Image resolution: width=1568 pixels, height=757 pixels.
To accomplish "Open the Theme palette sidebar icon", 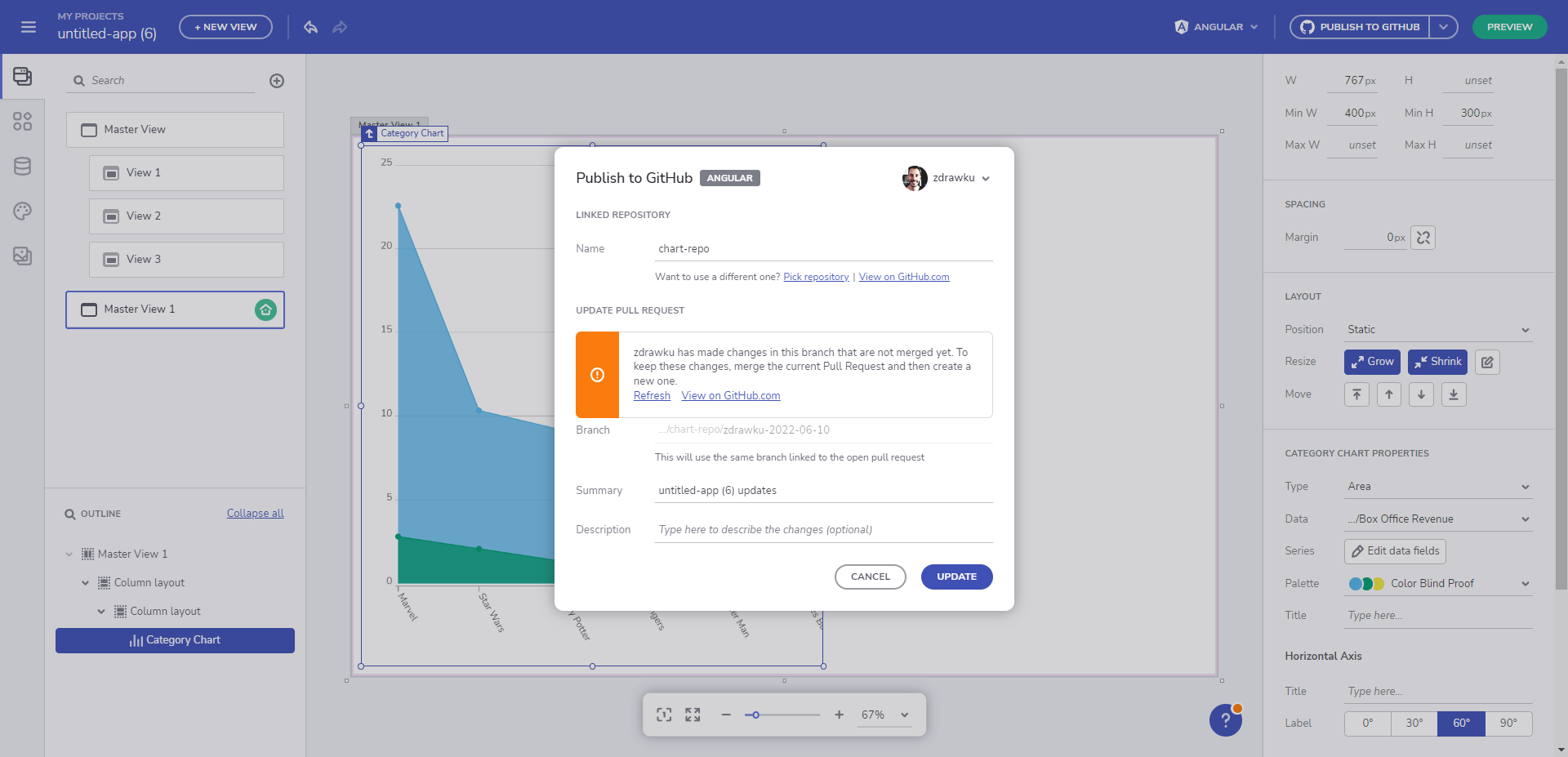I will coord(22,212).
